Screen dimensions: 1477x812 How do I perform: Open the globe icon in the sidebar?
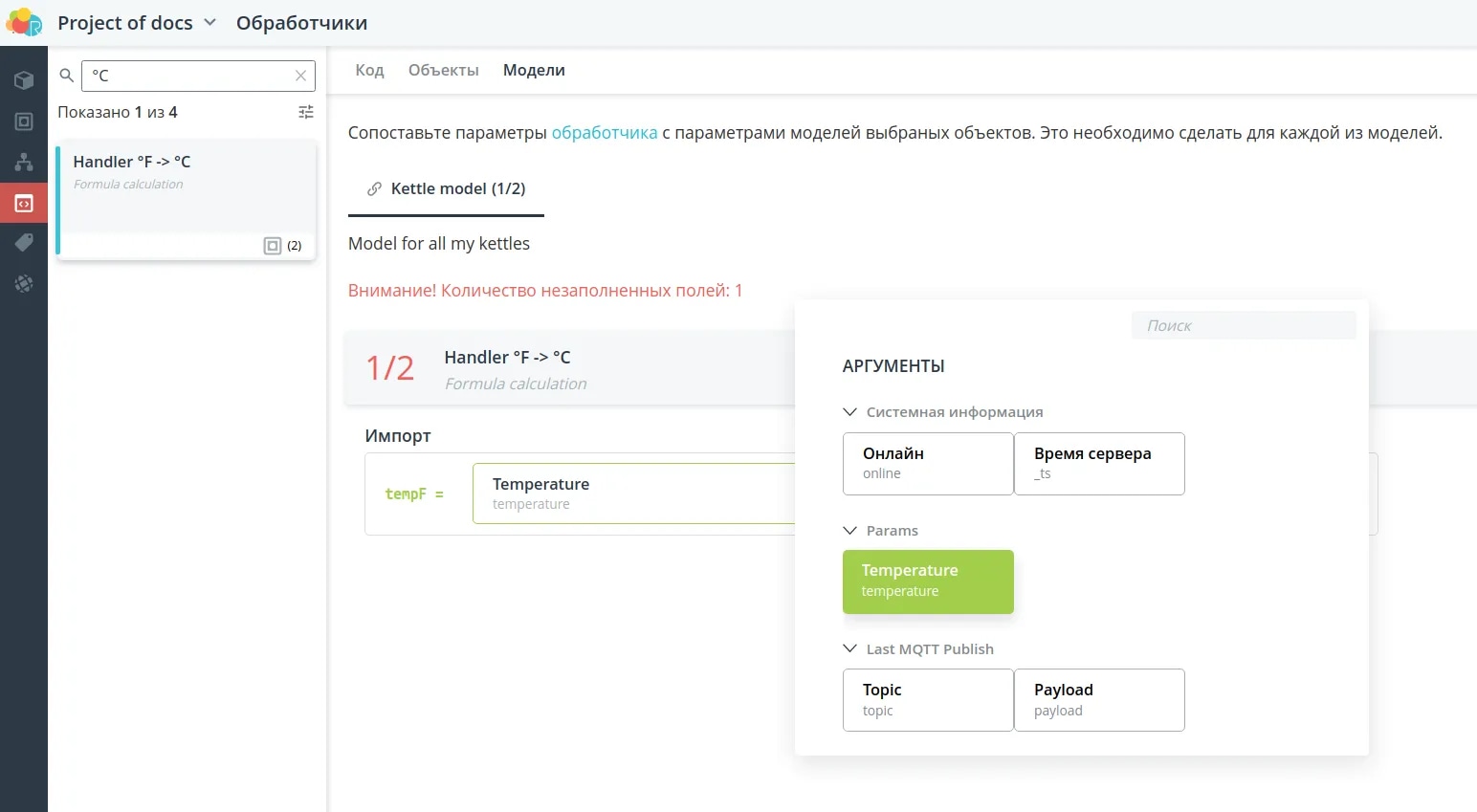point(24,284)
